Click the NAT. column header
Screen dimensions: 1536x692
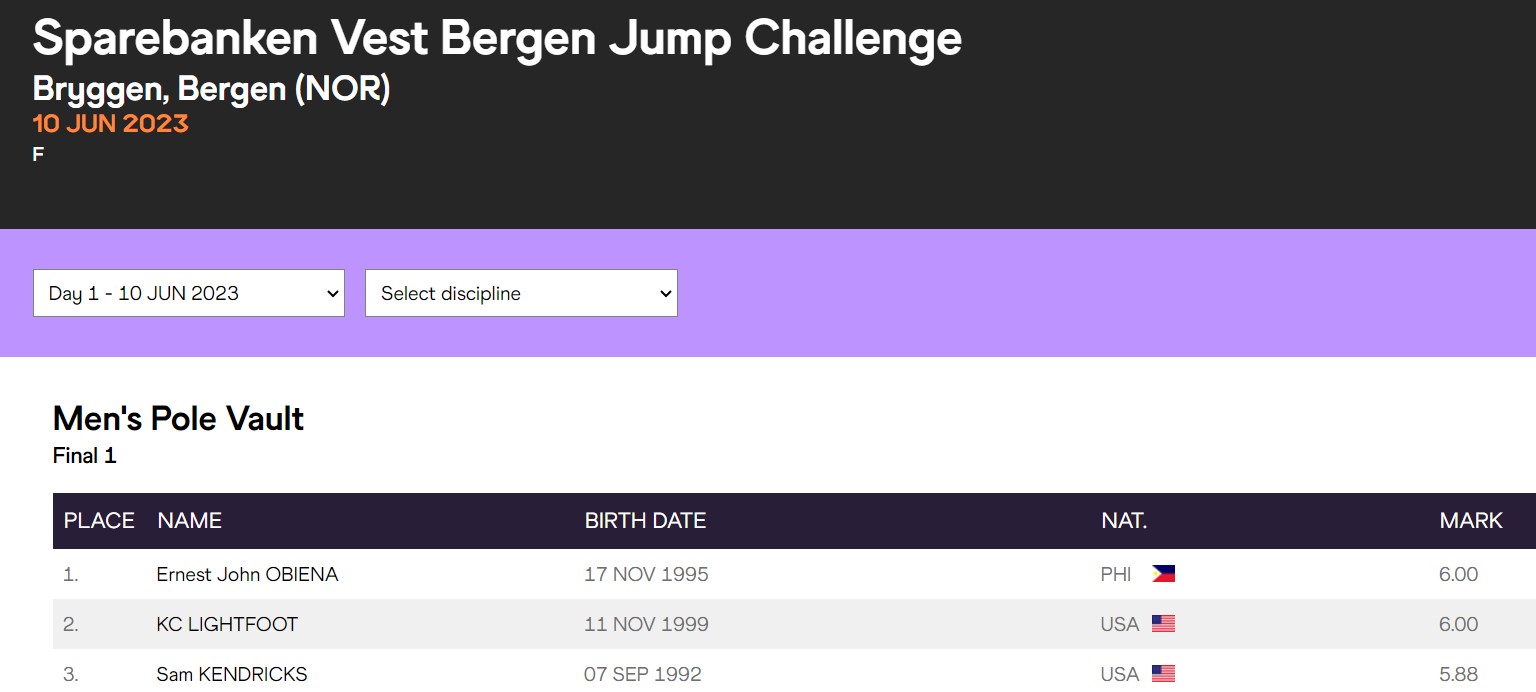click(x=1124, y=520)
